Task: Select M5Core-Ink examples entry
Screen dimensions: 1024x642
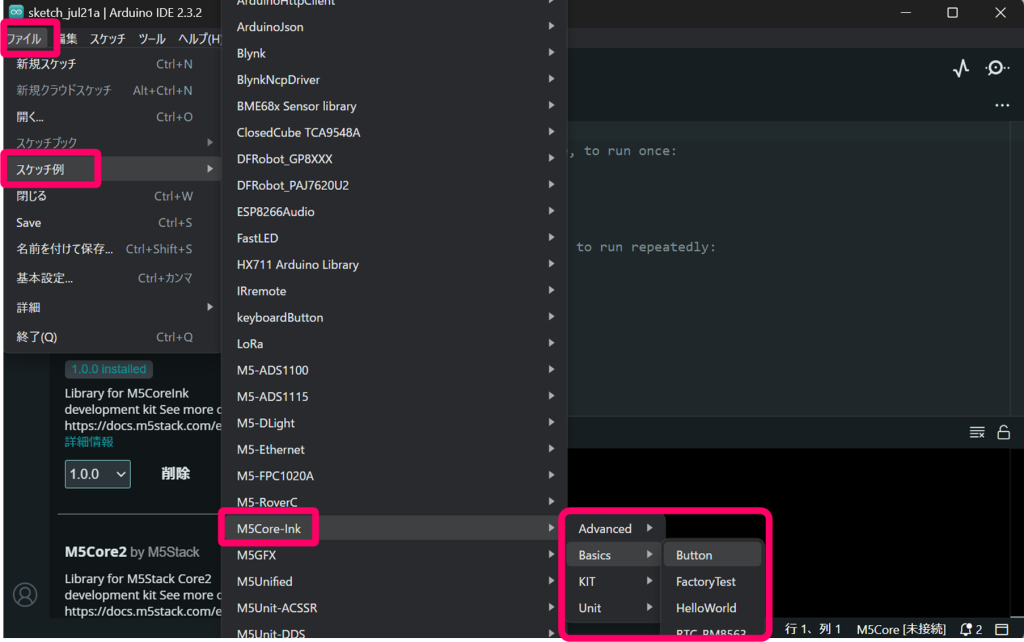Action: click(394, 528)
